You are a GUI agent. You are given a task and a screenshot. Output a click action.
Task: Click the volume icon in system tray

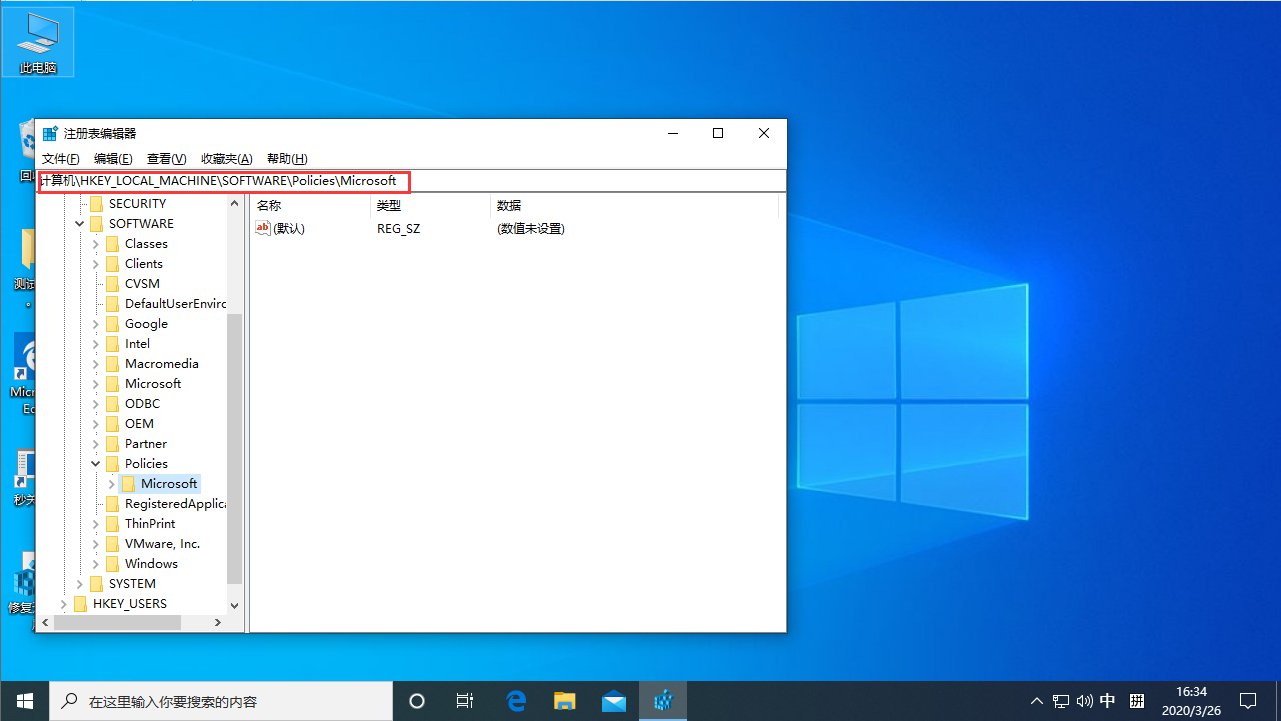pyautogui.click(x=1084, y=701)
